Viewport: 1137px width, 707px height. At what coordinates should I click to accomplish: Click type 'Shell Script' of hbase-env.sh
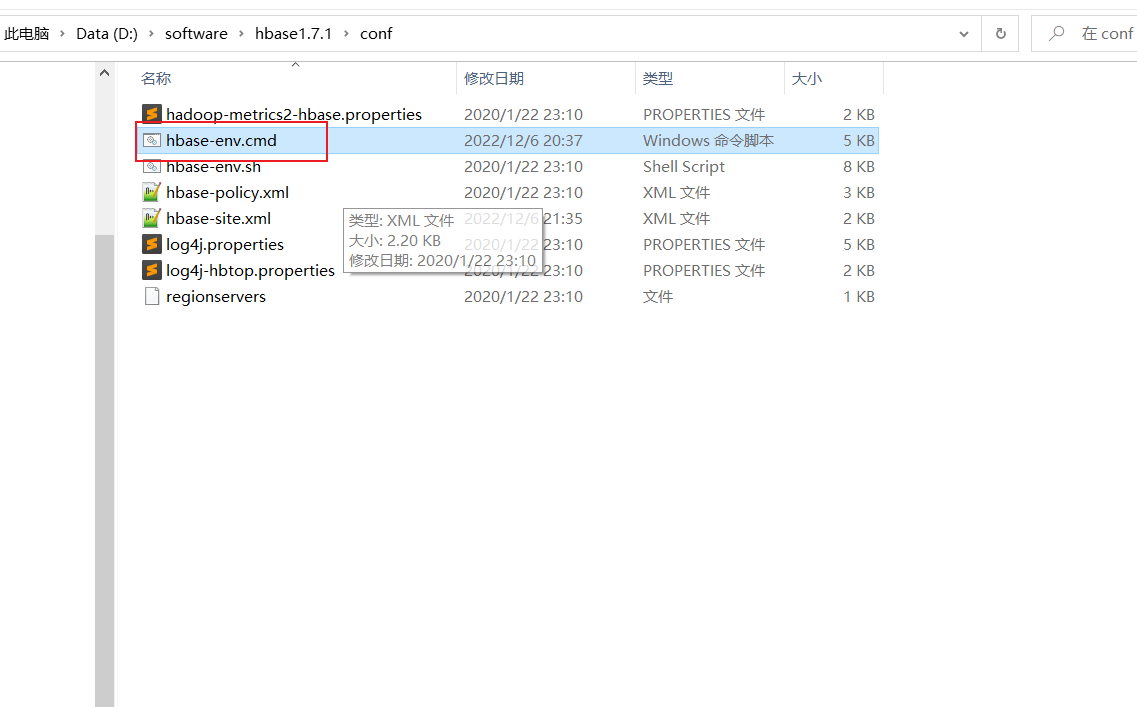click(x=684, y=167)
